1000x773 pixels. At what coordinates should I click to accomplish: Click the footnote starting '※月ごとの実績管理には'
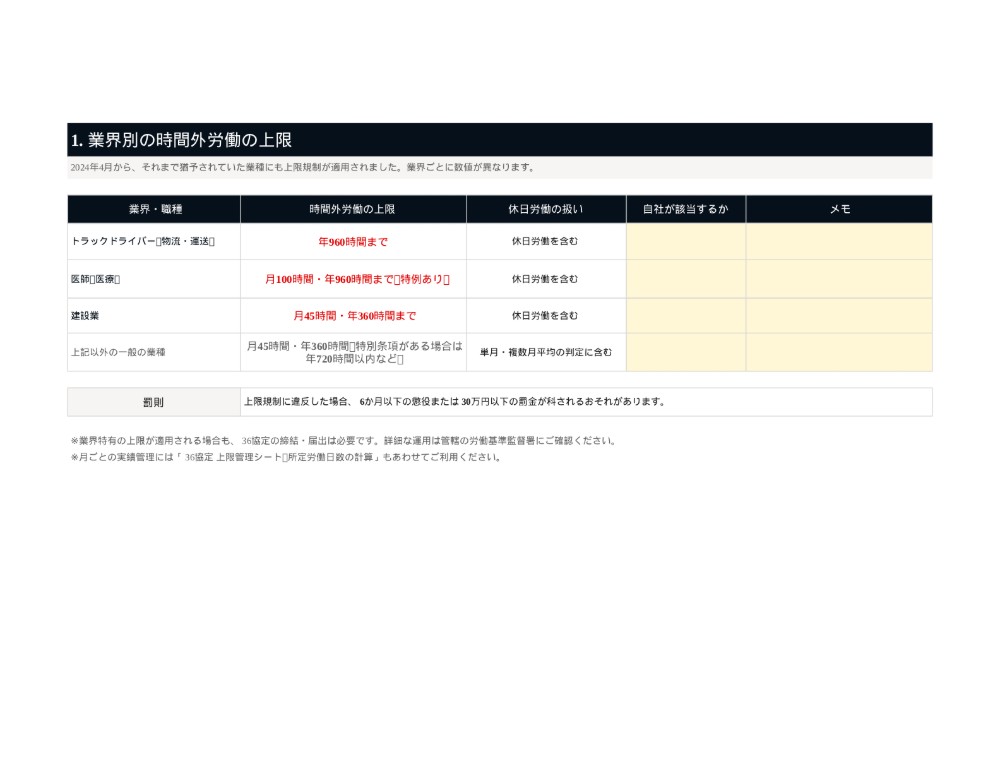point(286,457)
